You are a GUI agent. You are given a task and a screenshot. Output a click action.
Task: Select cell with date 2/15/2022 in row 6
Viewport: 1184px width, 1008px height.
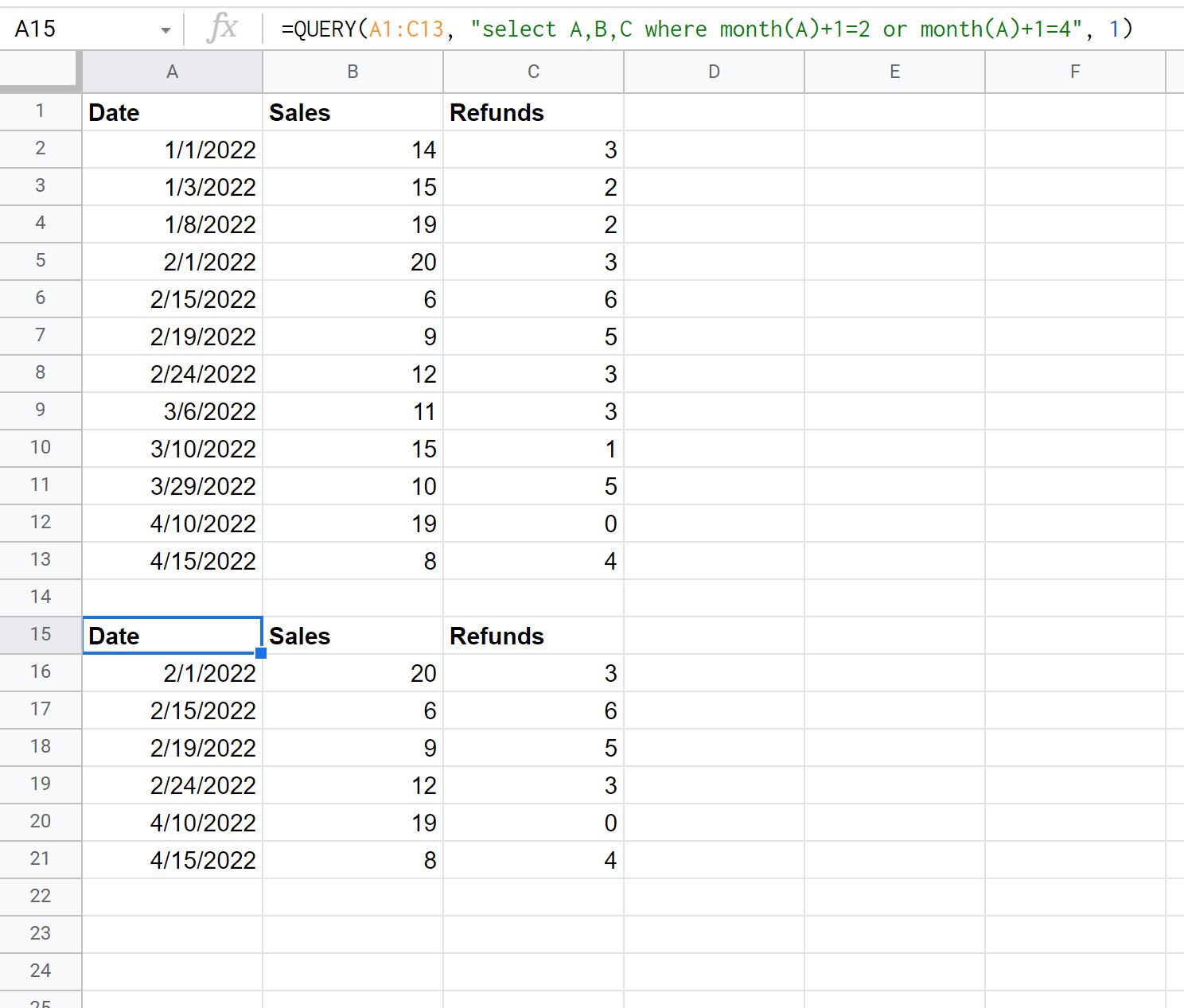tap(172, 299)
